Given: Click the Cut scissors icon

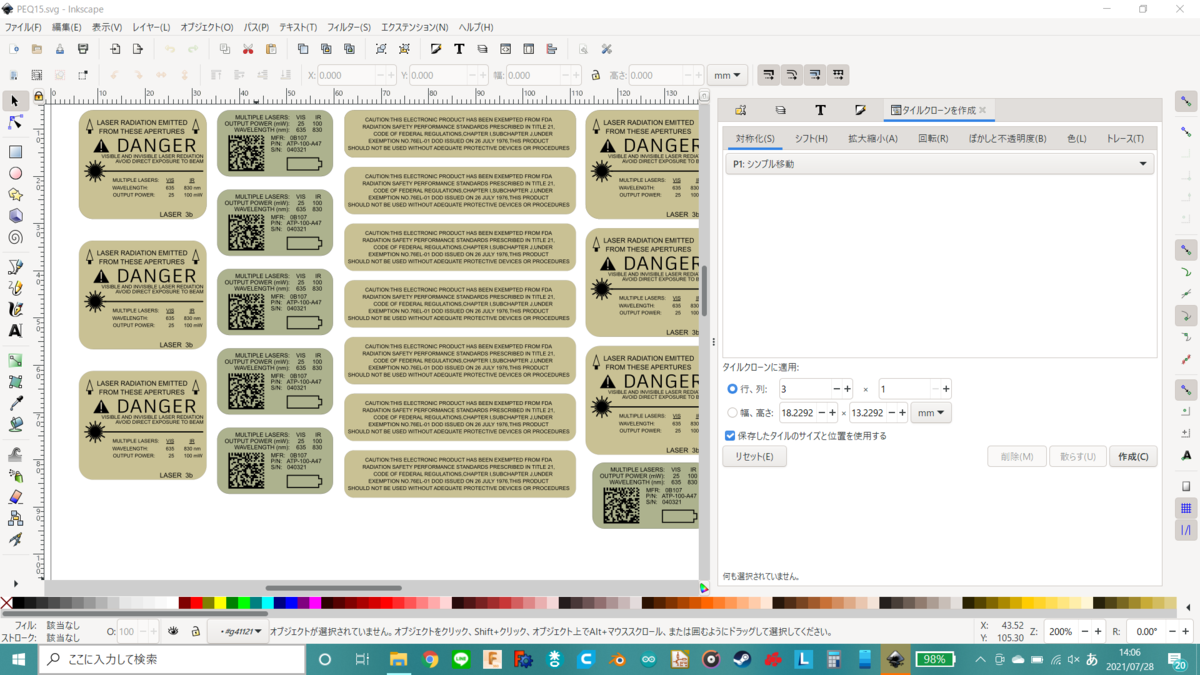Looking at the screenshot, I should (247, 49).
